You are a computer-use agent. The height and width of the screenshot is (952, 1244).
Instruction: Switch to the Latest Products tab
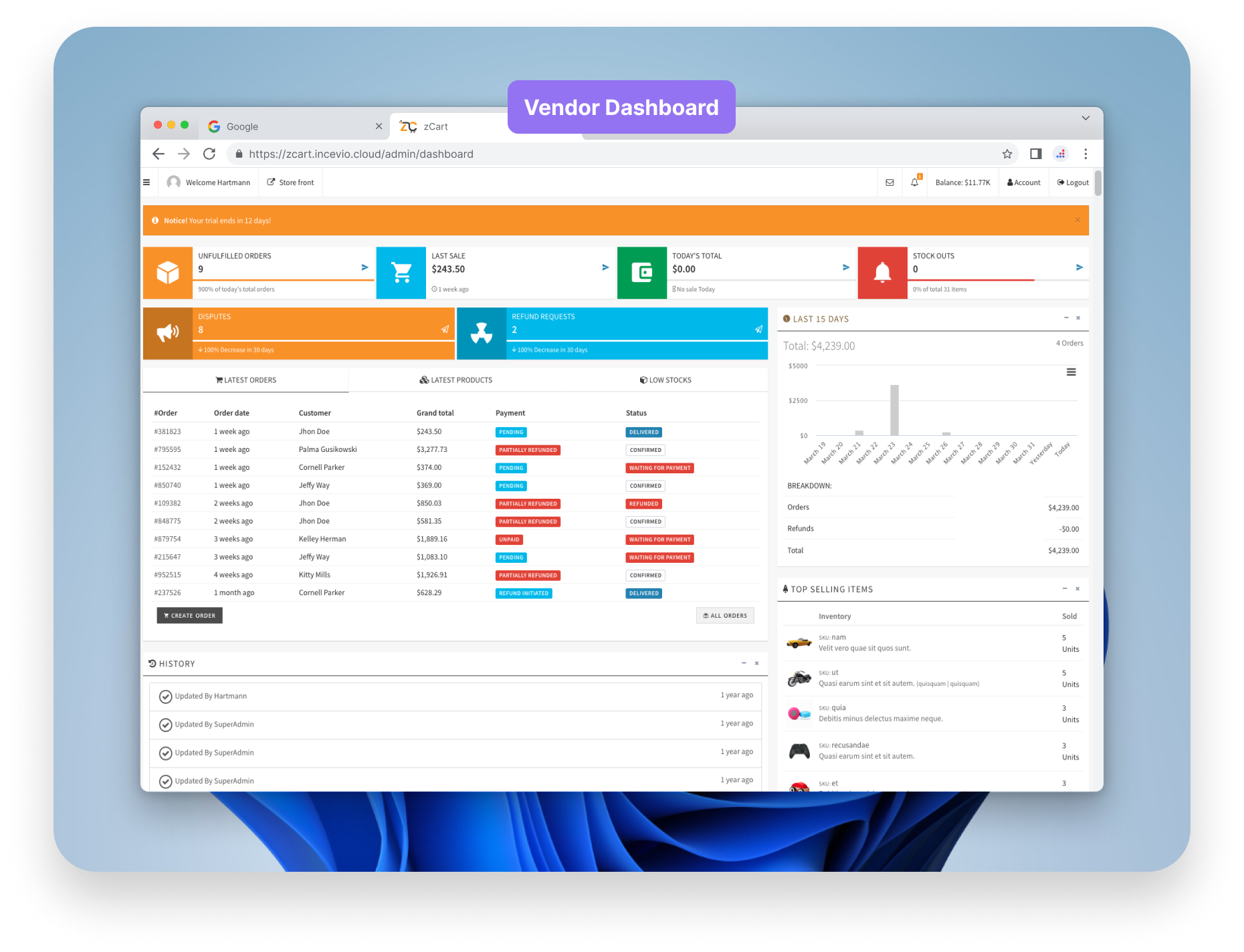(456, 380)
